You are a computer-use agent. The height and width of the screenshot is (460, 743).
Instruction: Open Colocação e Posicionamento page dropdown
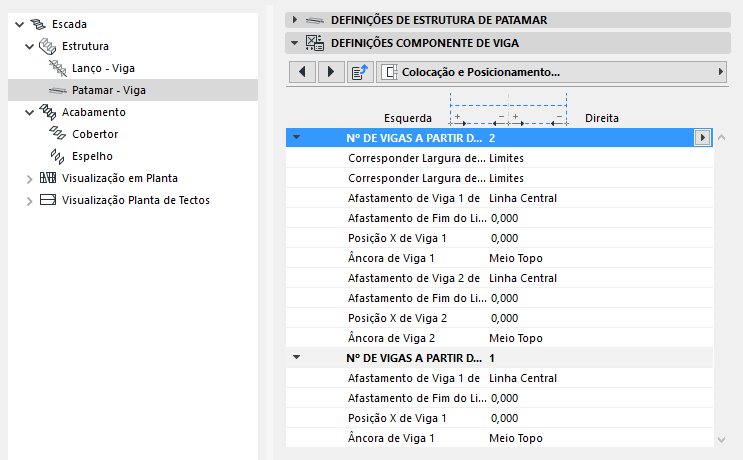tap(552, 72)
